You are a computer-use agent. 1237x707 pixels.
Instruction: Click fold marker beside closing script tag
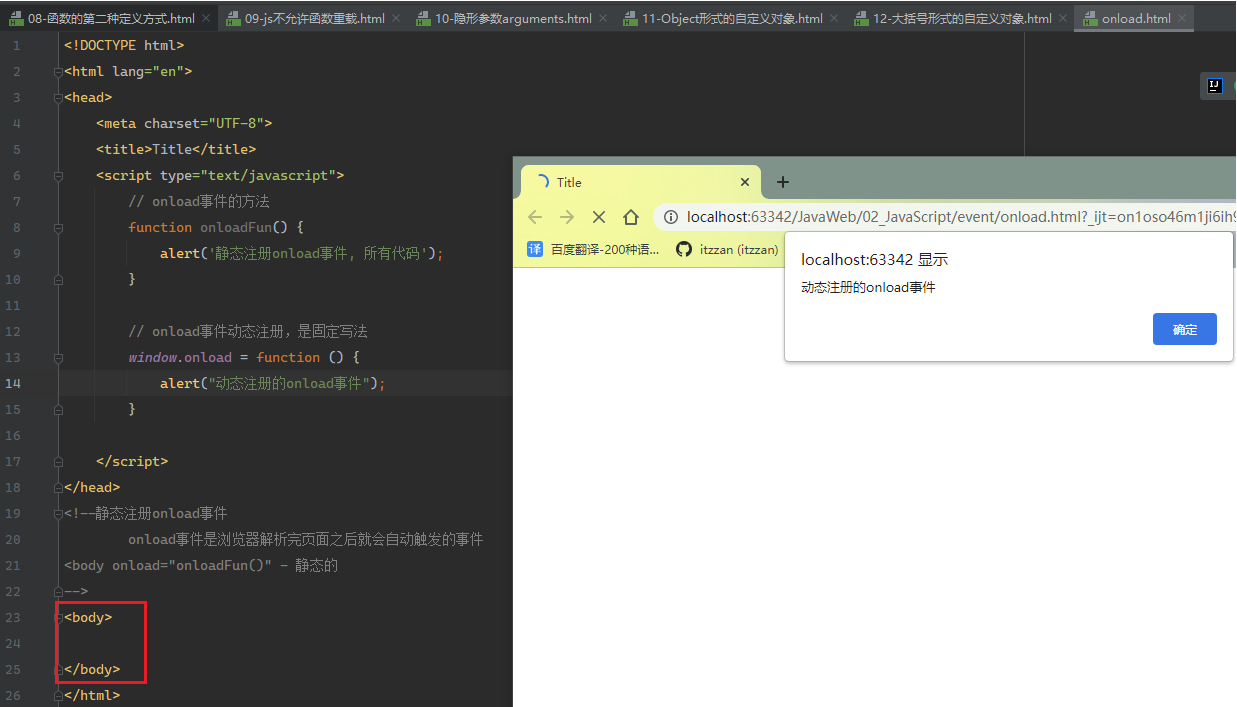pyautogui.click(x=58, y=462)
